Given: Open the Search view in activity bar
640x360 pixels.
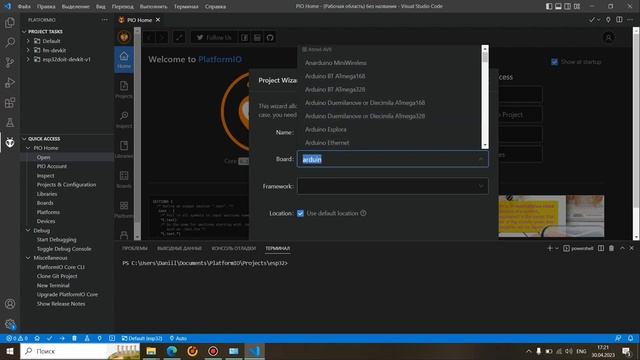Looking at the screenshot, I should (x=10, y=42).
